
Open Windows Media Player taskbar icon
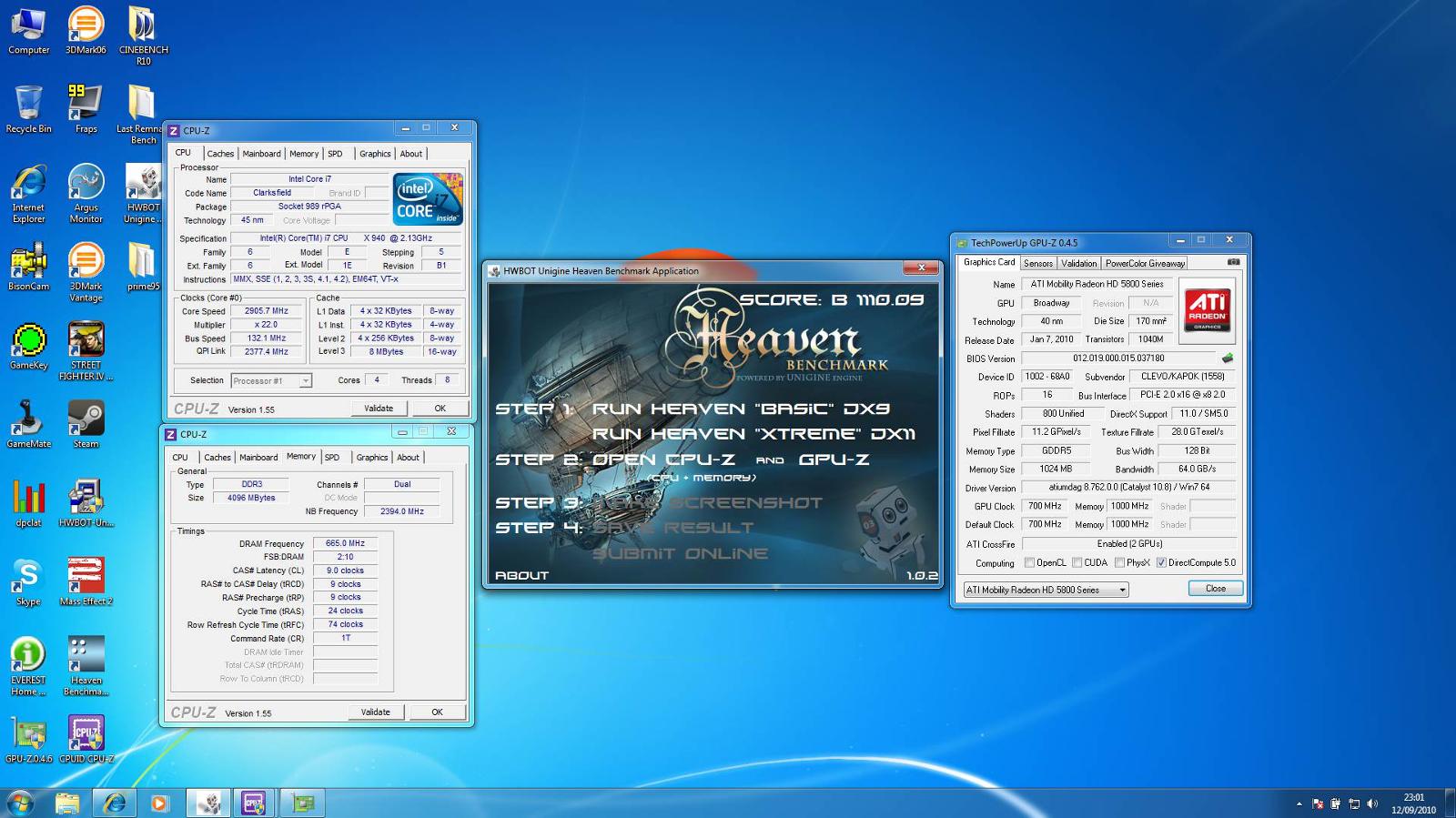point(159,803)
